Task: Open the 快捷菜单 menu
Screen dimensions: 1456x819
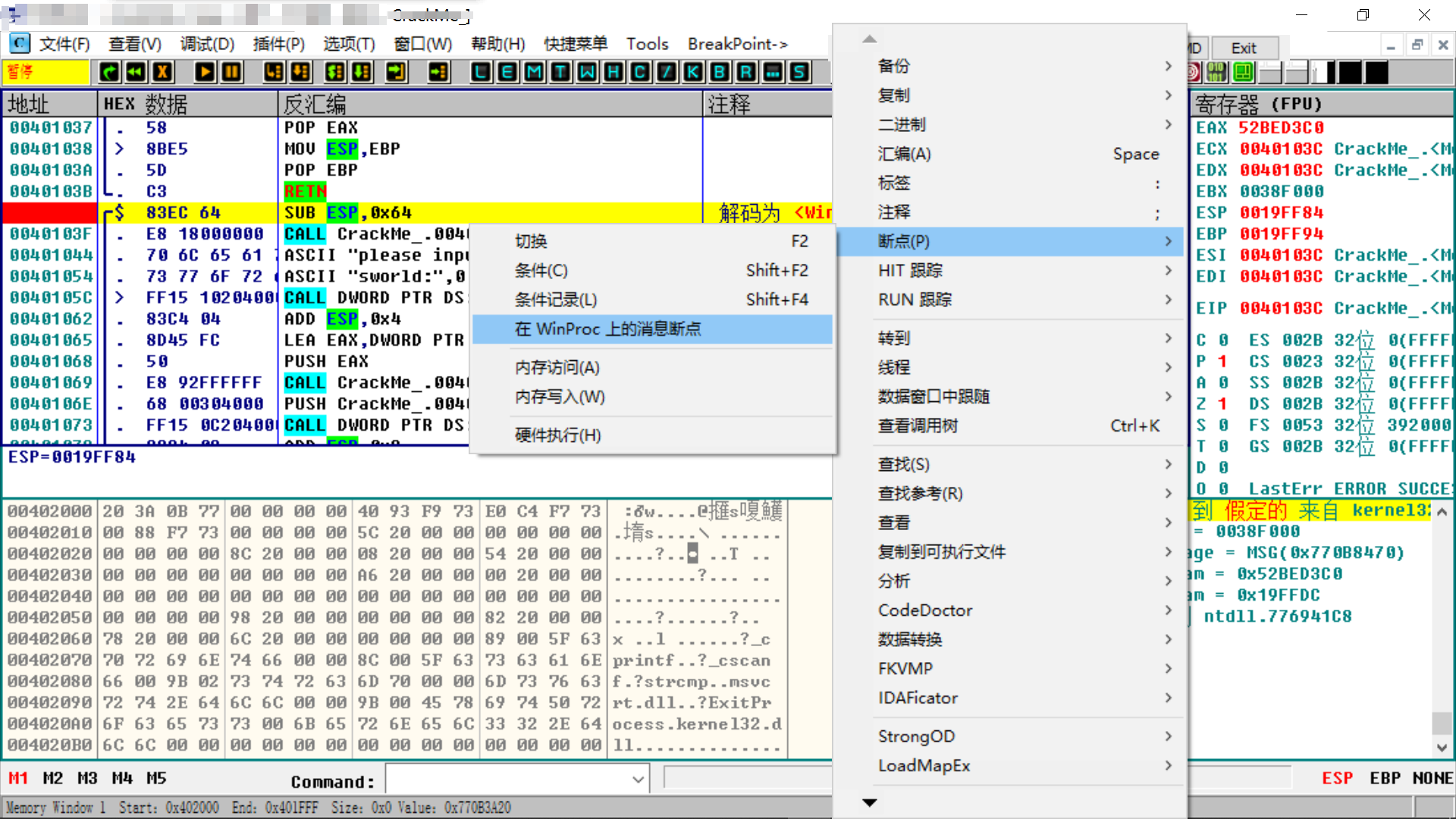Action: pos(576,44)
